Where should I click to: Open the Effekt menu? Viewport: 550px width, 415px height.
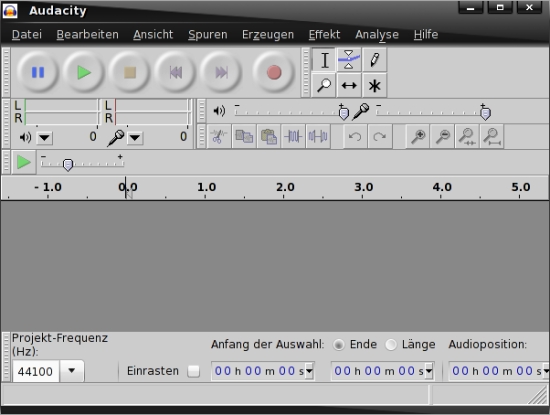[324, 34]
